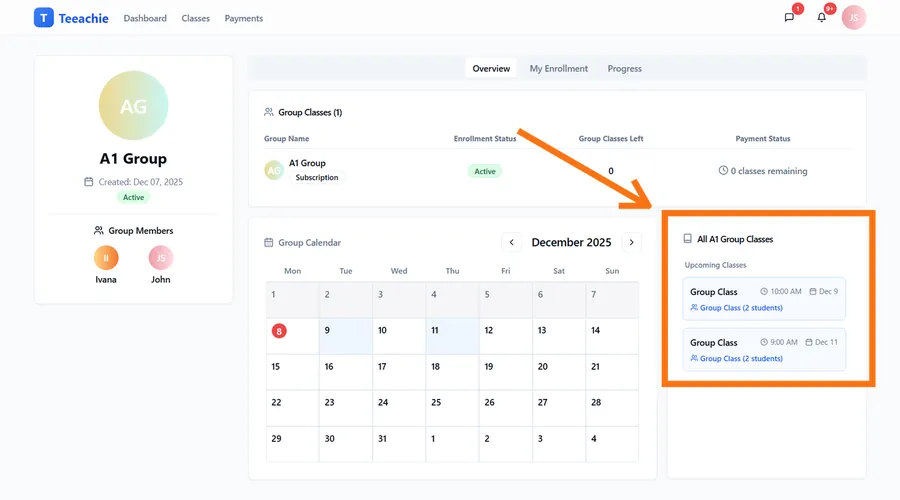Click the A1 Group name link in table
900x500 pixels.
pos(307,163)
